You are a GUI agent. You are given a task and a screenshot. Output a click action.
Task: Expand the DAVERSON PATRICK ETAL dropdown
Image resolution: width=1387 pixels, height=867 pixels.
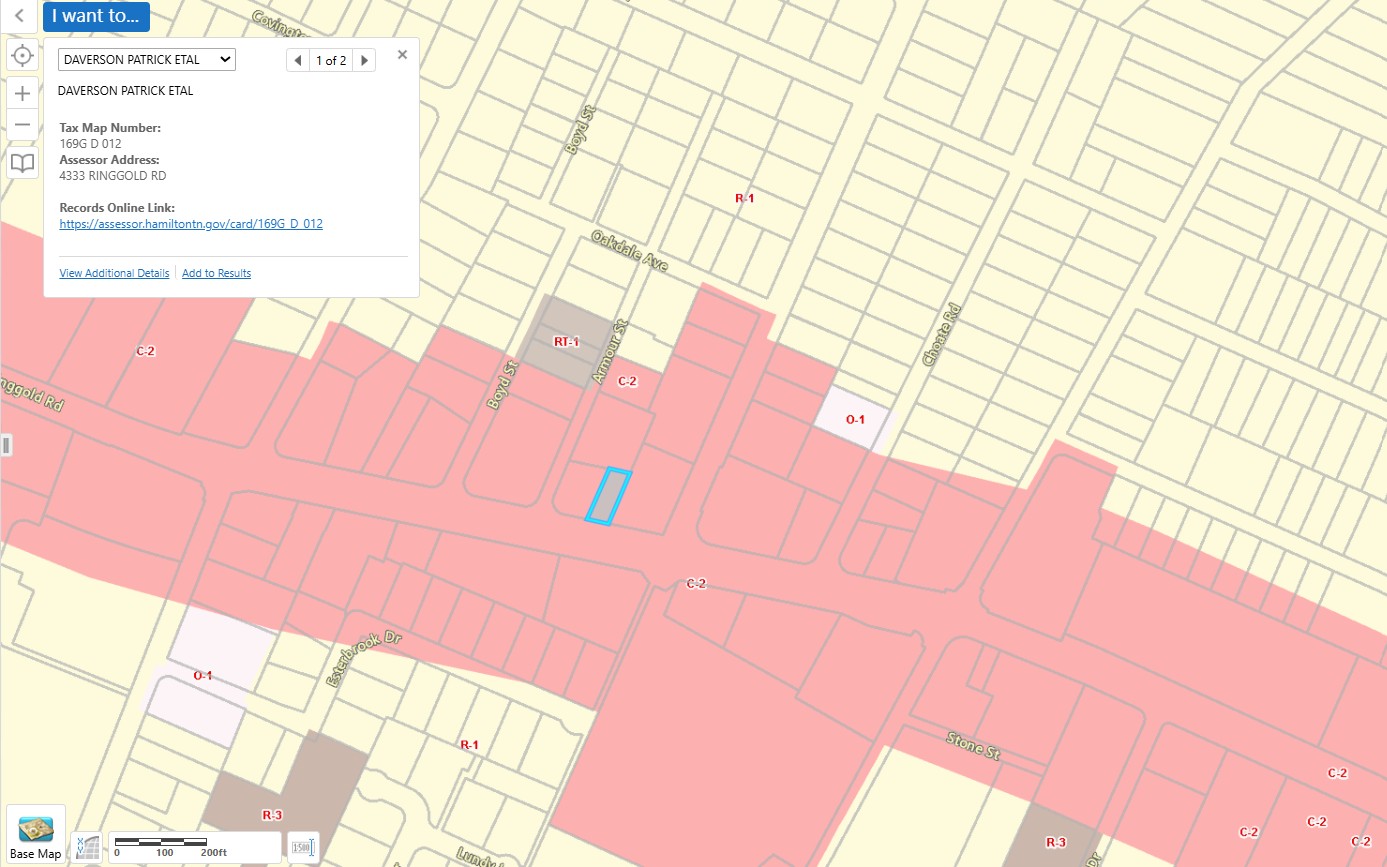[x=147, y=60]
